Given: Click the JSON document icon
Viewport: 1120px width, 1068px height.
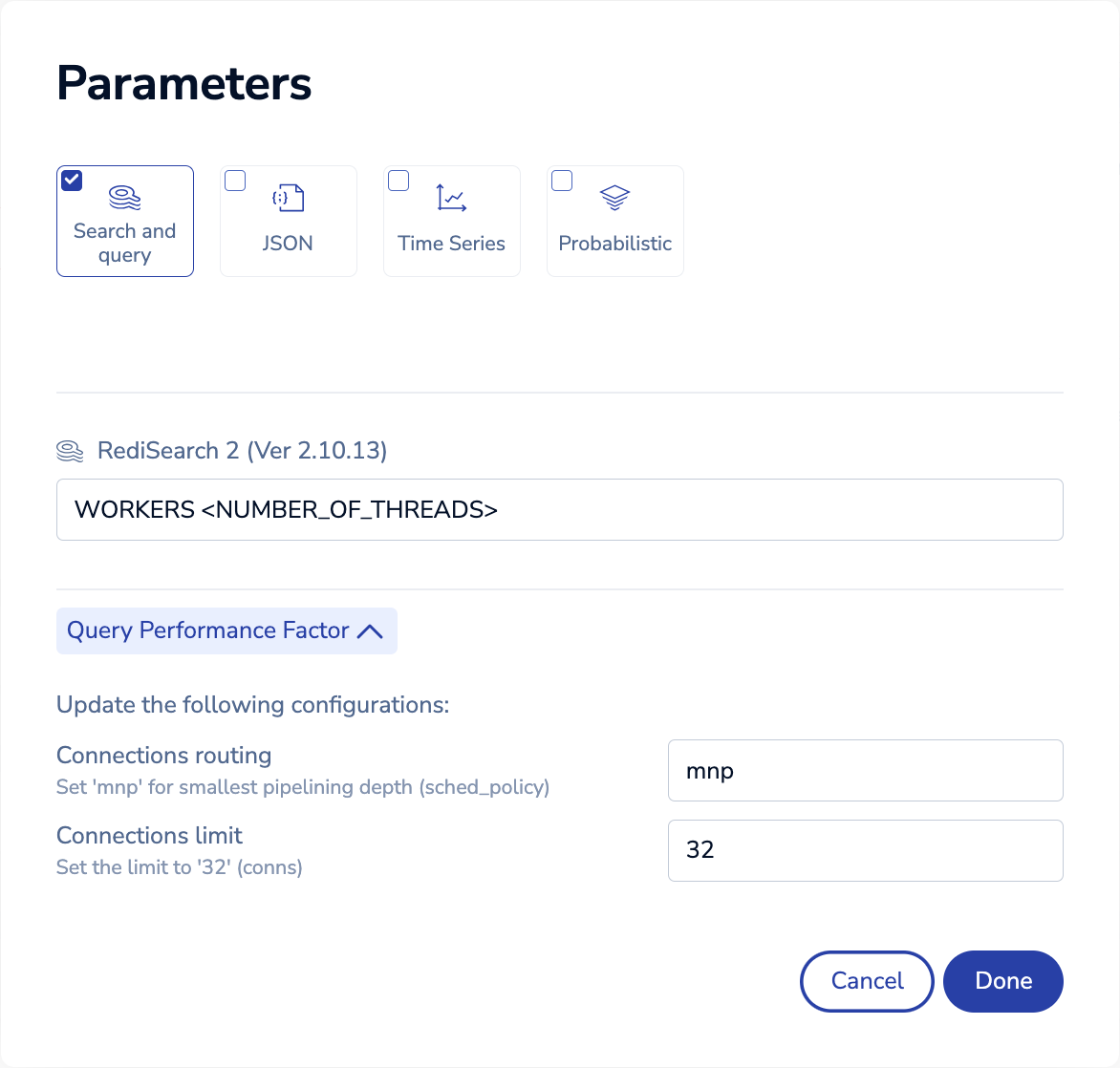Looking at the screenshot, I should (289, 198).
